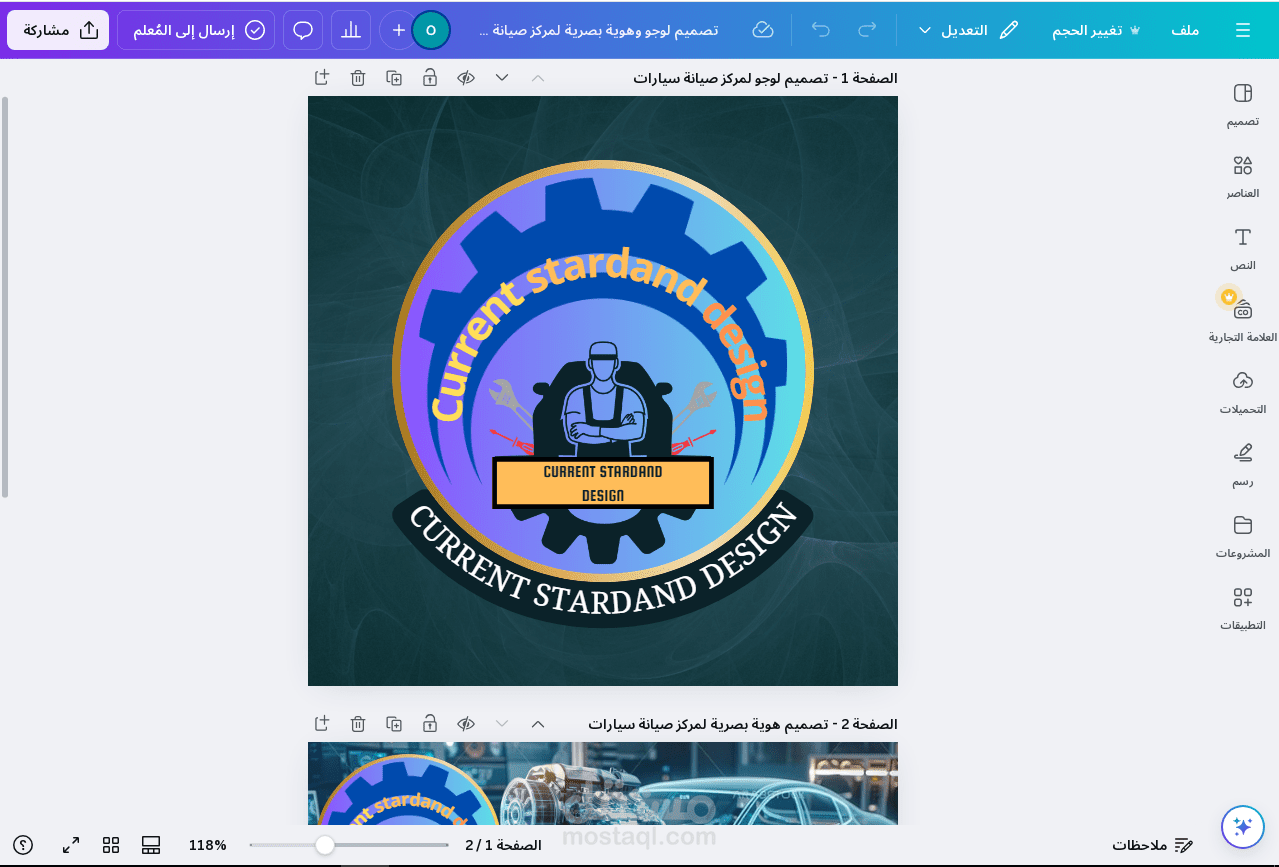
Task: Open the Canva magic assistant sparkle button
Action: tap(1243, 826)
